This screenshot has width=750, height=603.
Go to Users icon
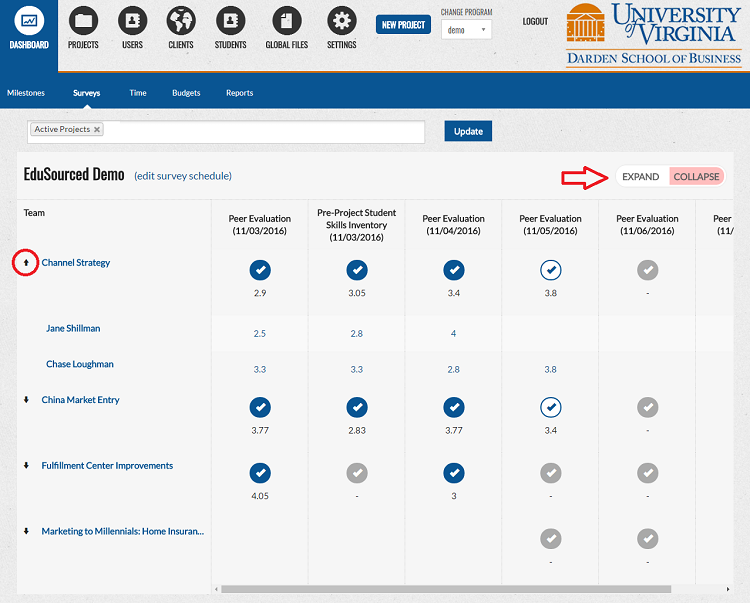[132, 21]
